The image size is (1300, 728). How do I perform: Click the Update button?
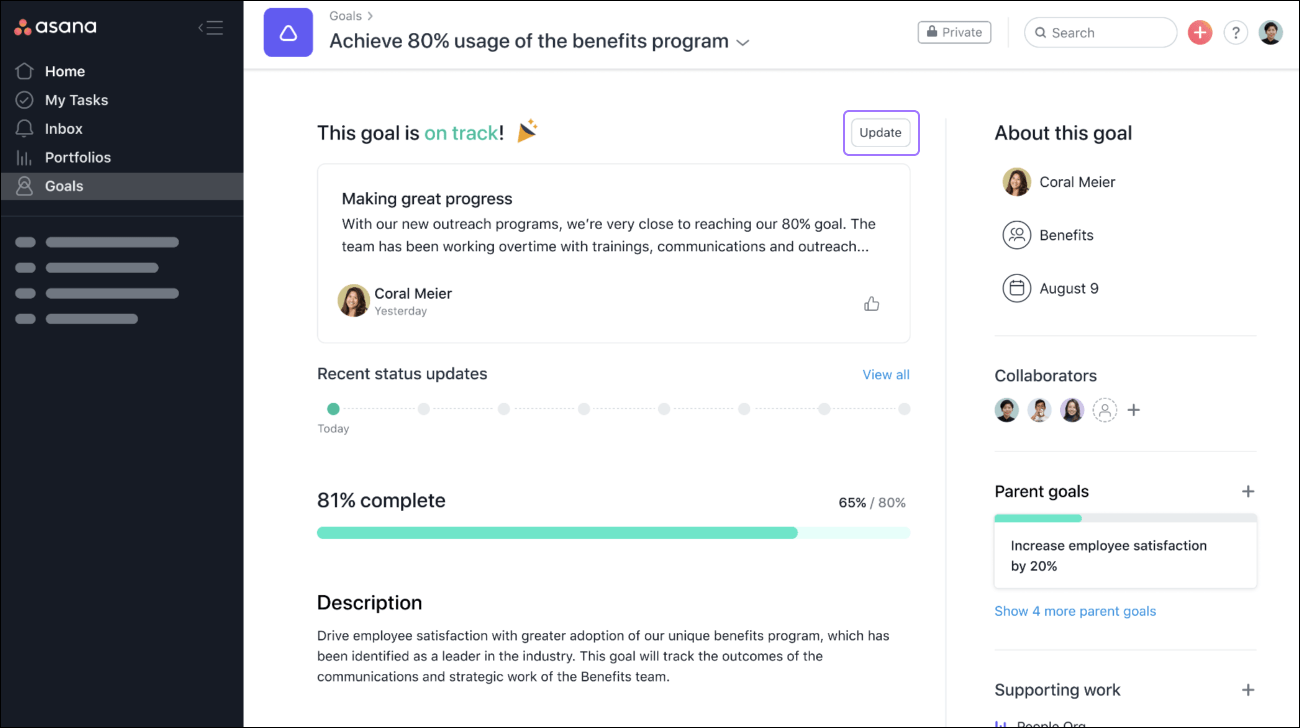coord(880,133)
